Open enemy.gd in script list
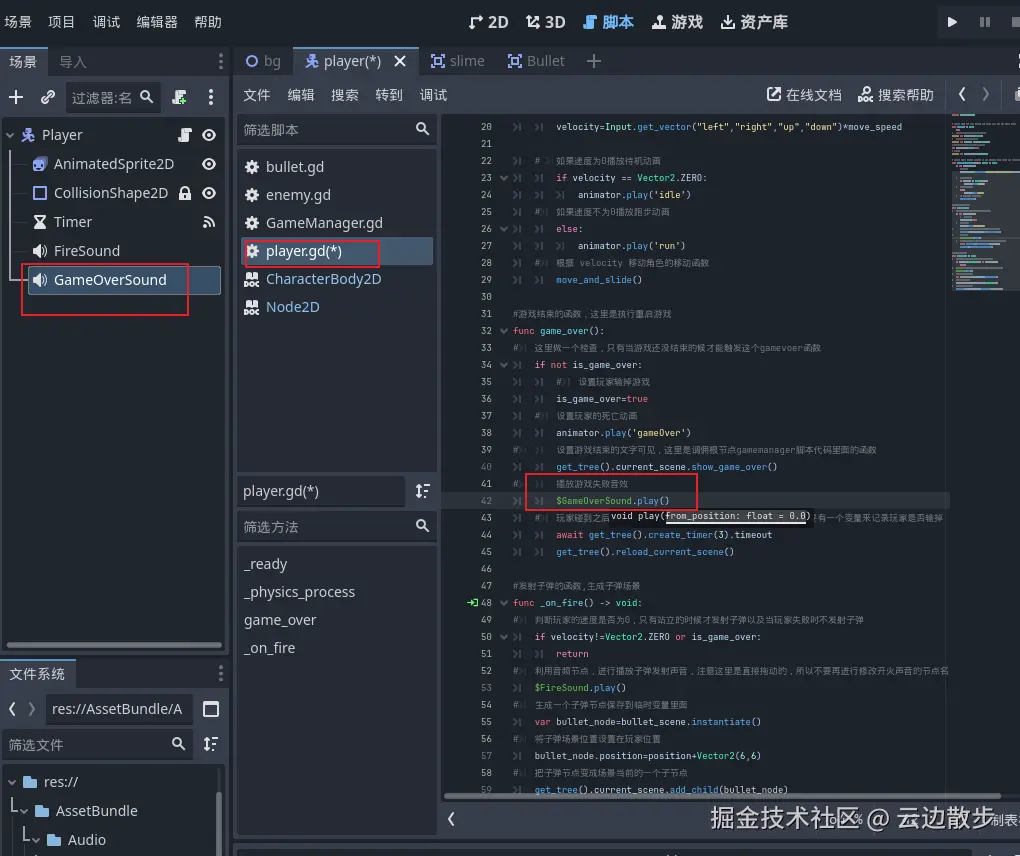The height and width of the screenshot is (856, 1020). click(x=336, y=195)
